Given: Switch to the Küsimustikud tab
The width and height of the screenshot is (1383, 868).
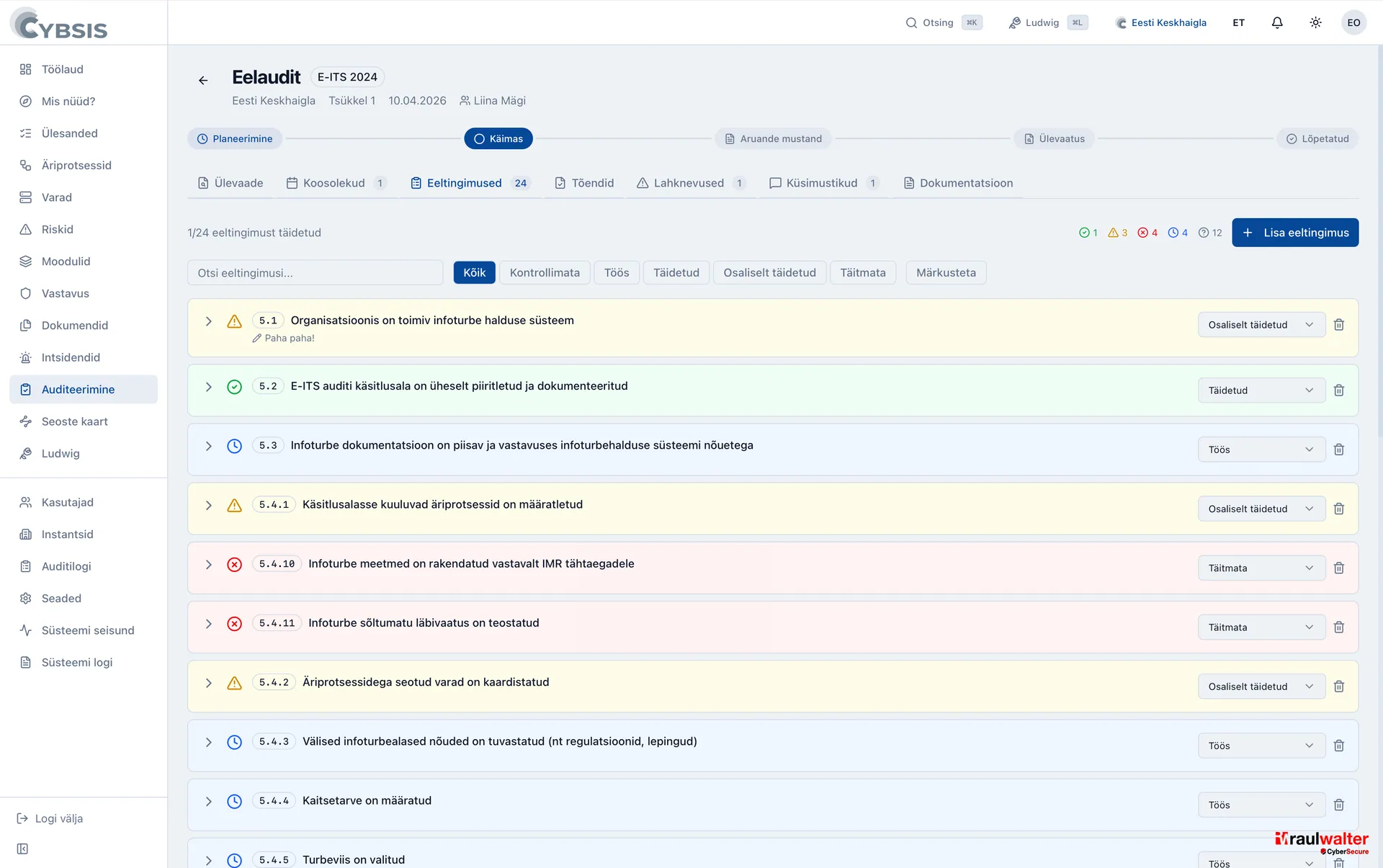Looking at the screenshot, I should pyautogui.click(x=824, y=183).
